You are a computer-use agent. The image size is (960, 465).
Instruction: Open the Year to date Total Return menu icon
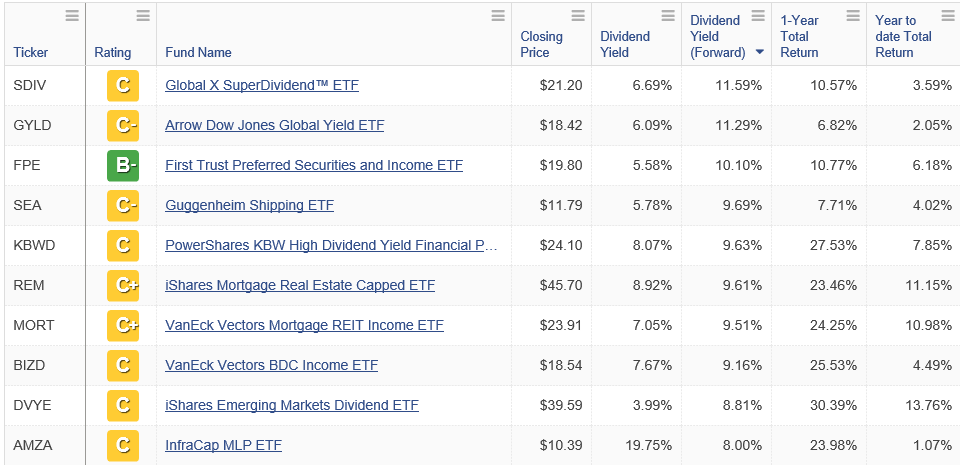coord(947,16)
